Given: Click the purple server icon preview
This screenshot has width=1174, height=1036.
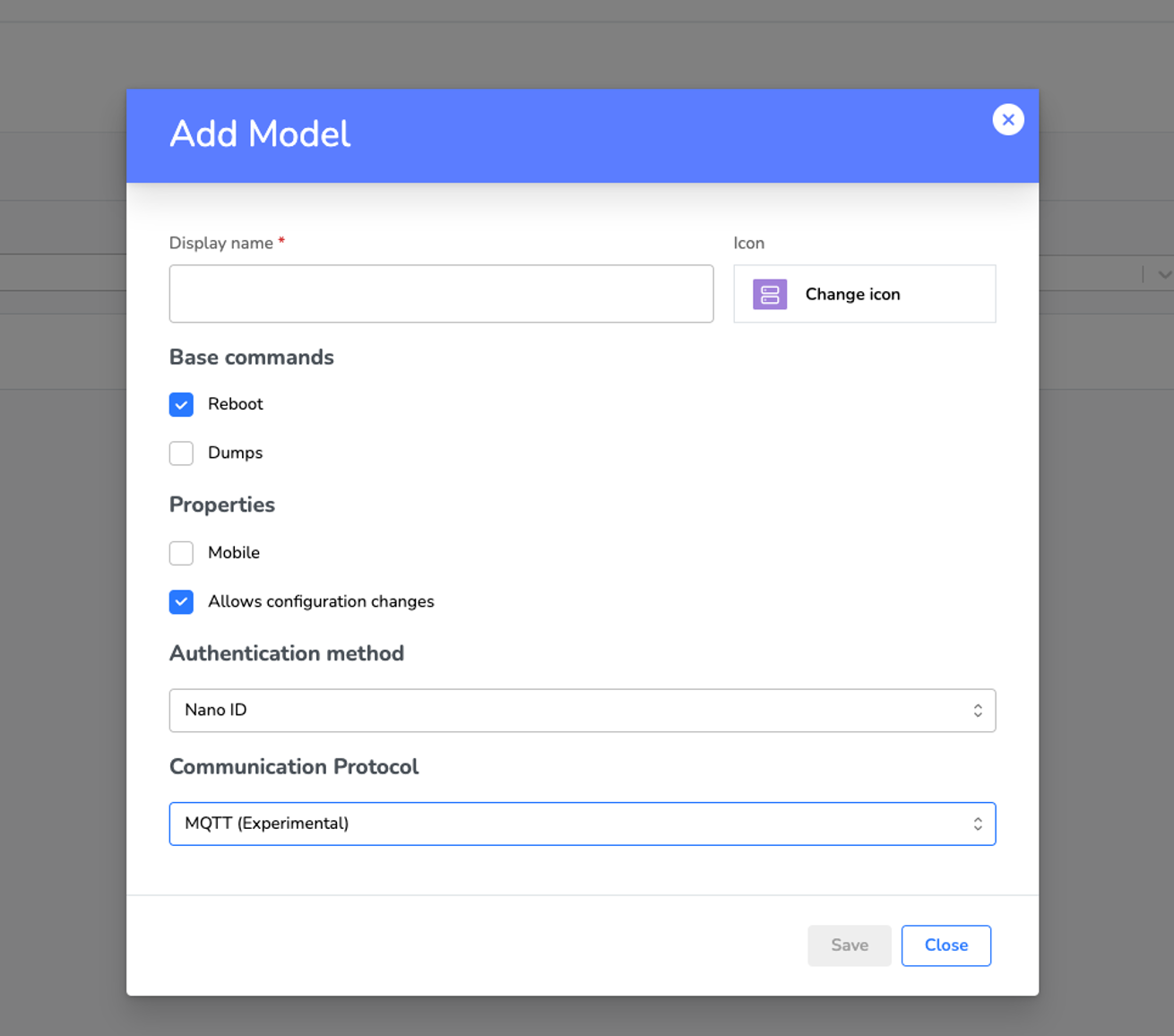Looking at the screenshot, I should pyautogui.click(x=770, y=294).
